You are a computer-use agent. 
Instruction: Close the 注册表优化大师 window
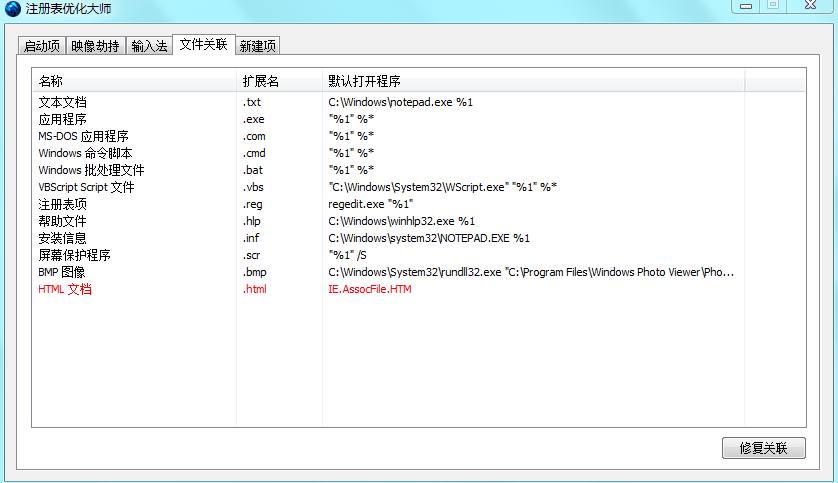810,5
